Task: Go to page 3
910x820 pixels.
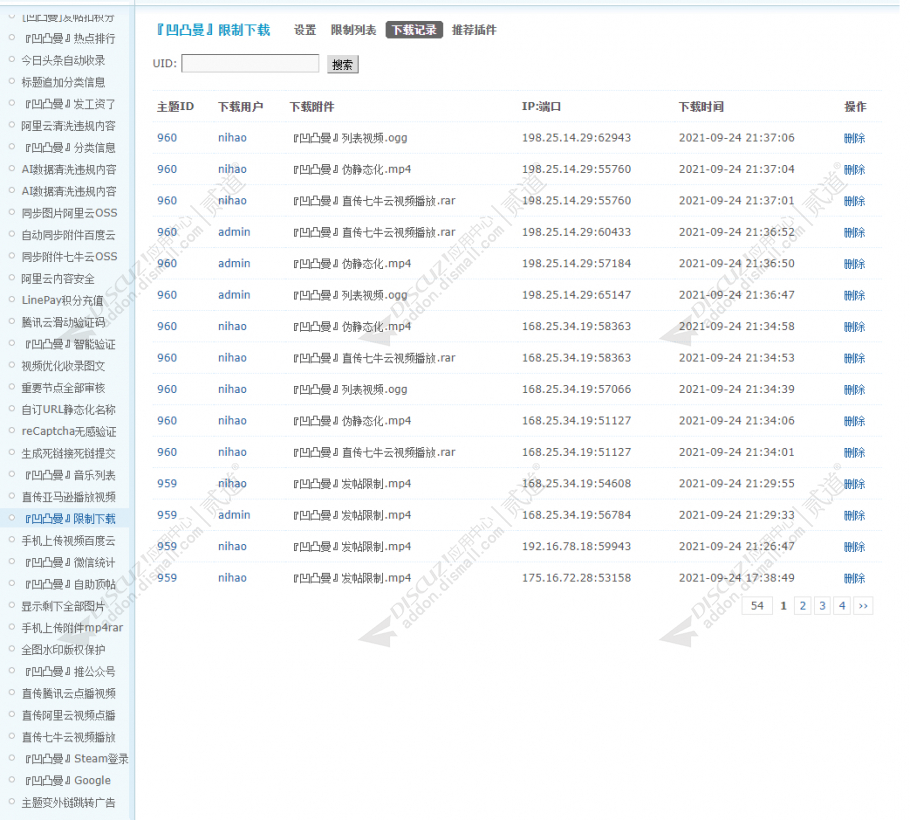Action: 822,606
